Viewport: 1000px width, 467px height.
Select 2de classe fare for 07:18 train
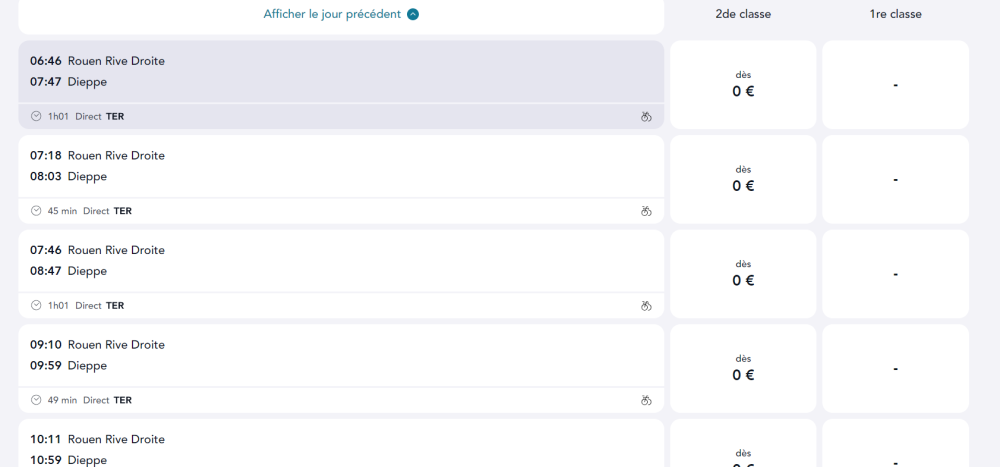click(x=743, y=179)
